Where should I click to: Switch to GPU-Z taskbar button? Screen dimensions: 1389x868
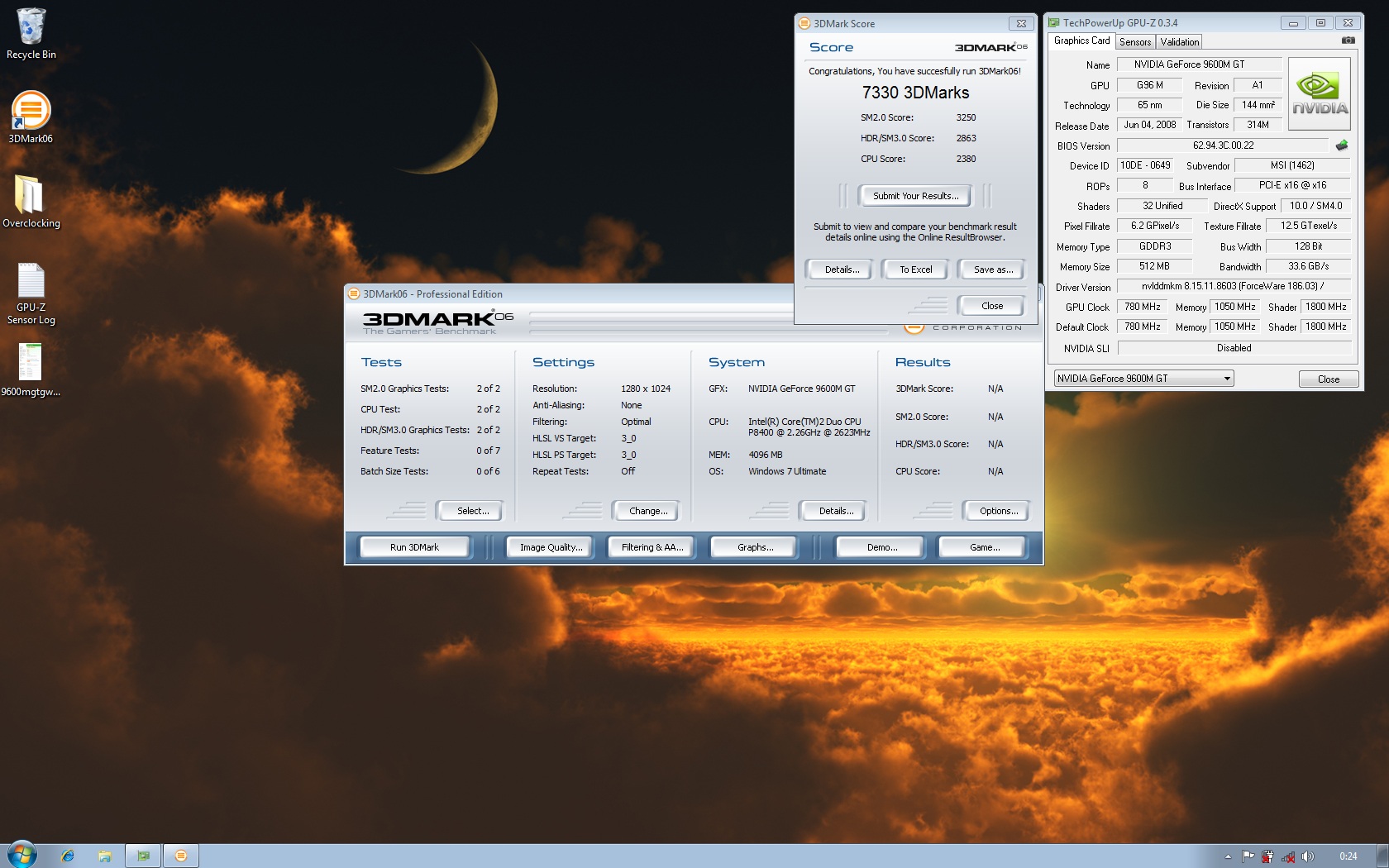(x=143, y=856)
